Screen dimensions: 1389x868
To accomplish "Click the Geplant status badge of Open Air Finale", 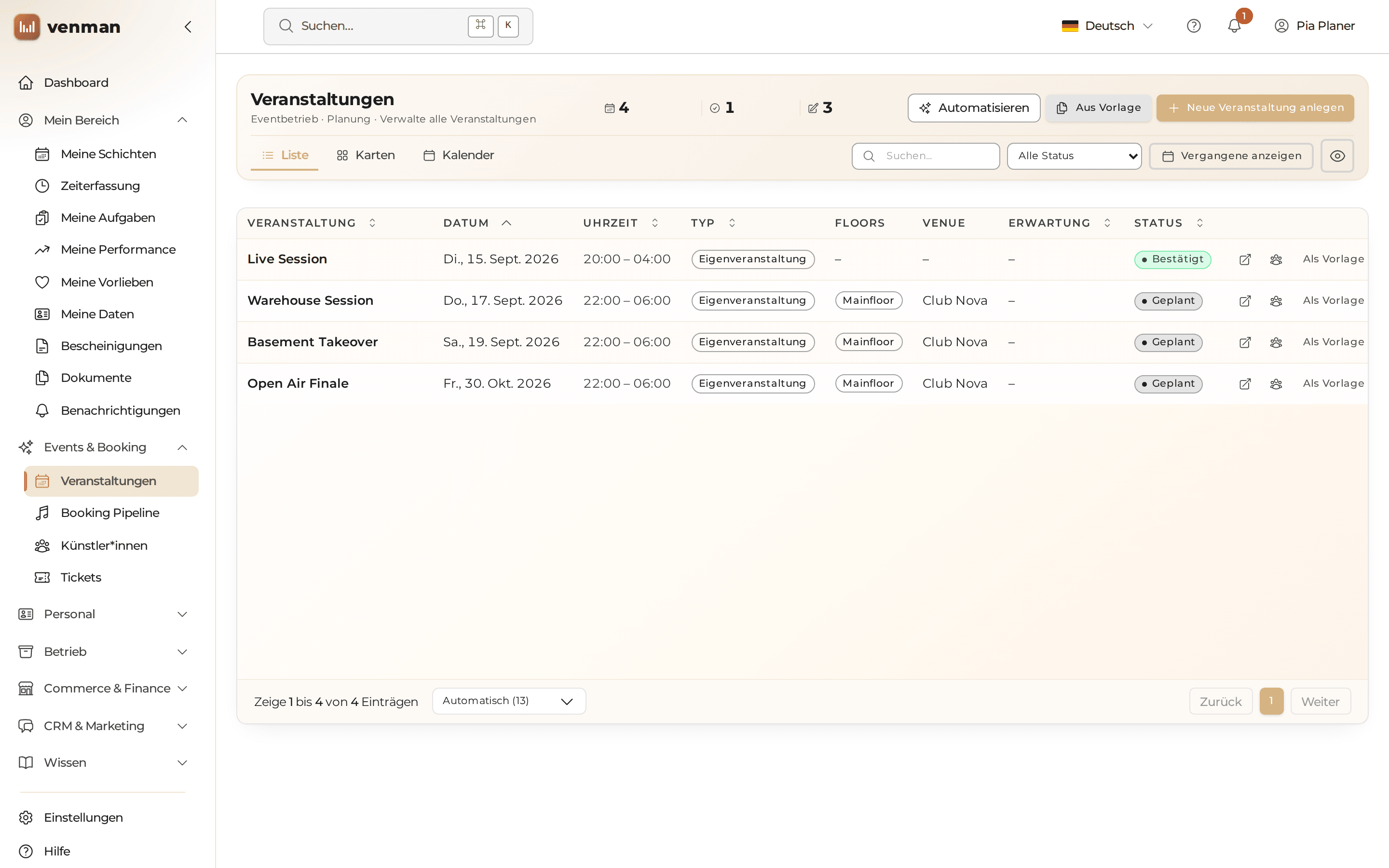I will point(1168,383).
